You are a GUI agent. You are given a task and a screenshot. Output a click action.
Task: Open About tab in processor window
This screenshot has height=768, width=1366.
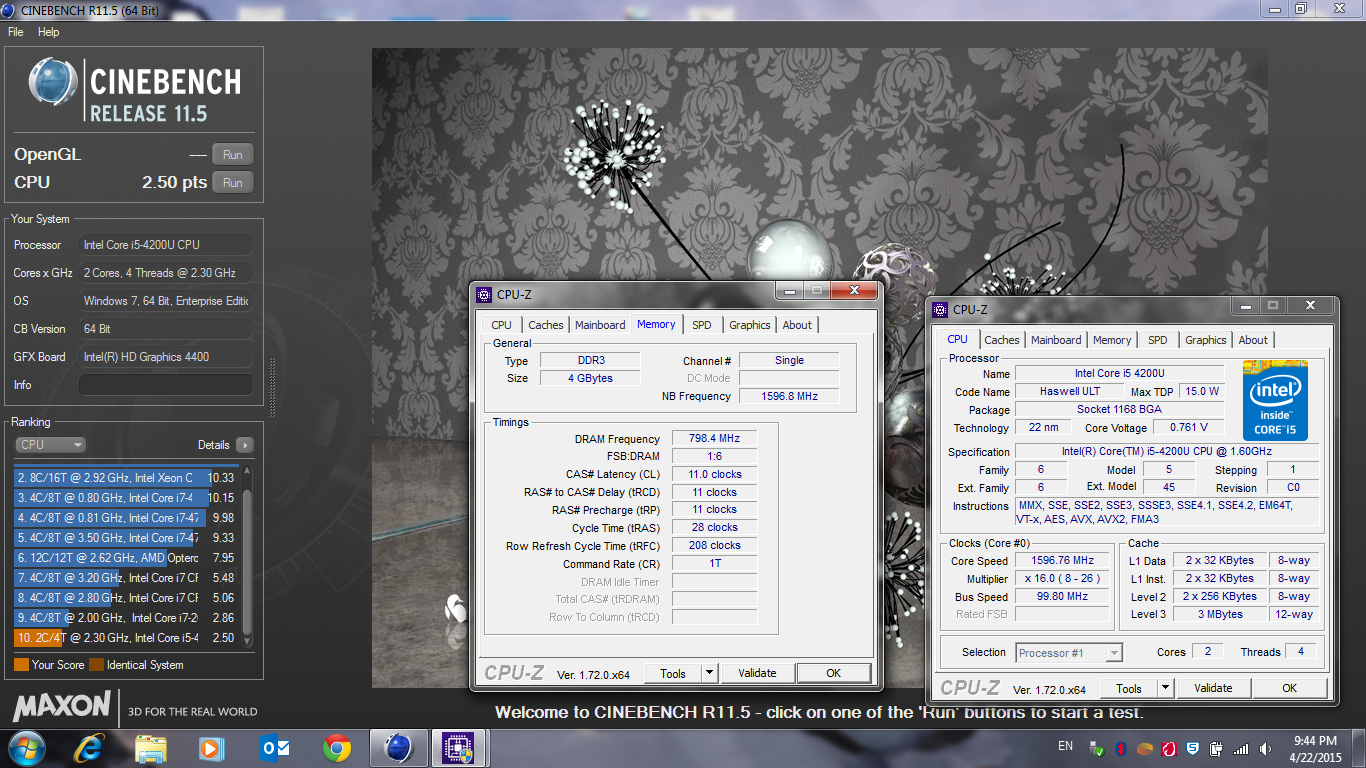click(1253, 340)
